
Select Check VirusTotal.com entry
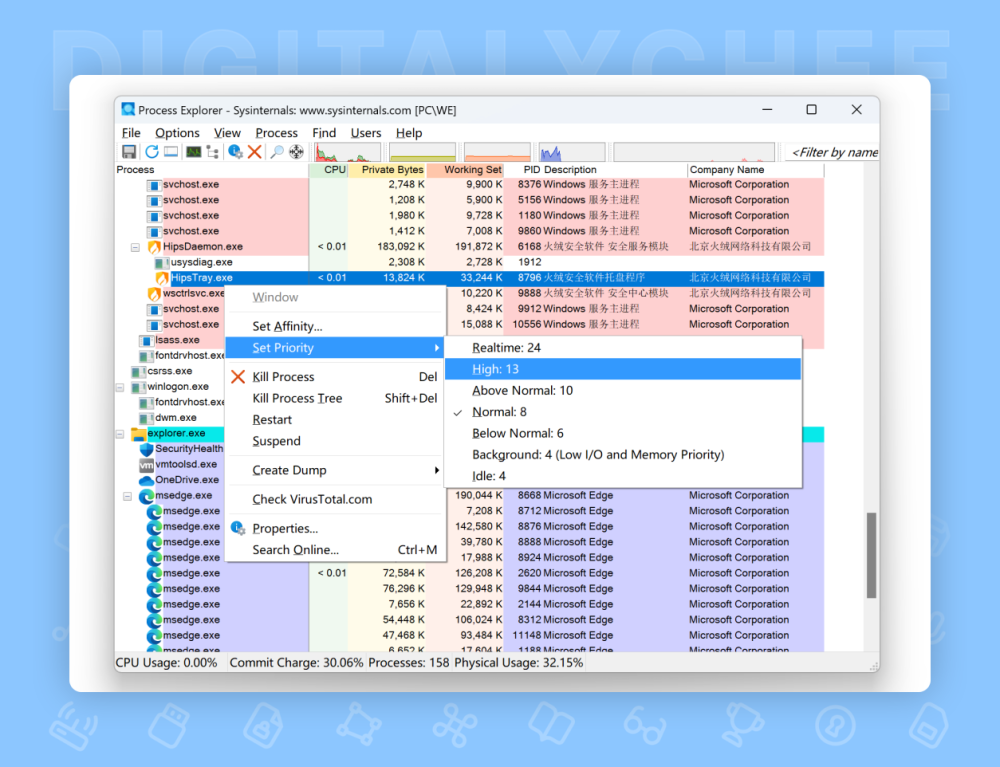pos(335,499)
